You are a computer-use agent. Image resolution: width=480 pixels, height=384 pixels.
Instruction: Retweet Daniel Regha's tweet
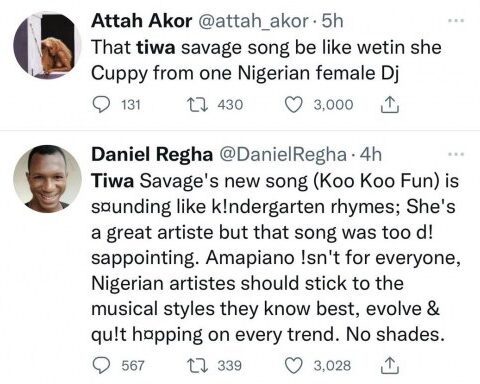(x=197, y=365)
